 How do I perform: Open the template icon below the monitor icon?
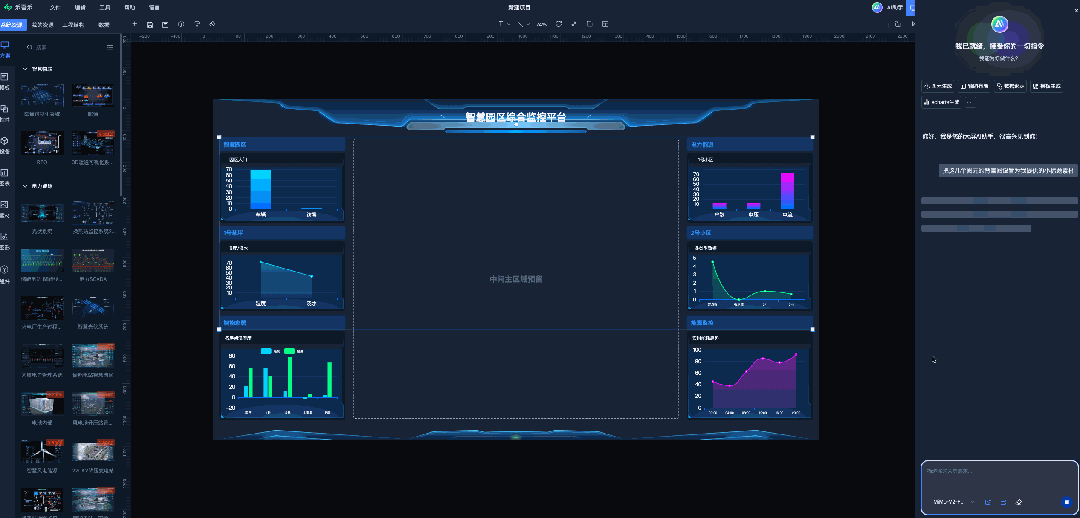5,76
